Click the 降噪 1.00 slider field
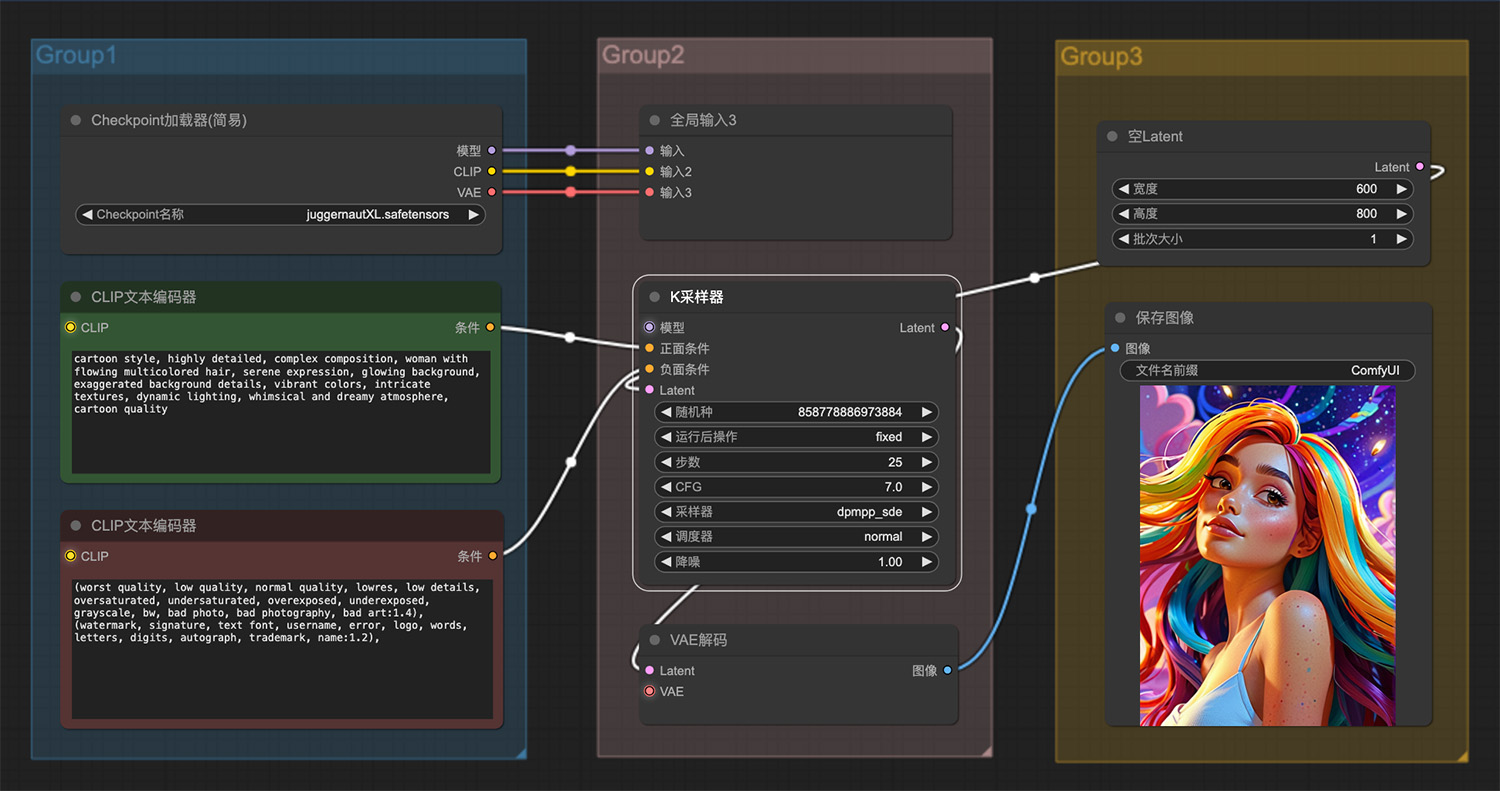Viewport: 1500px width, 791px height. tap(797, 562)
